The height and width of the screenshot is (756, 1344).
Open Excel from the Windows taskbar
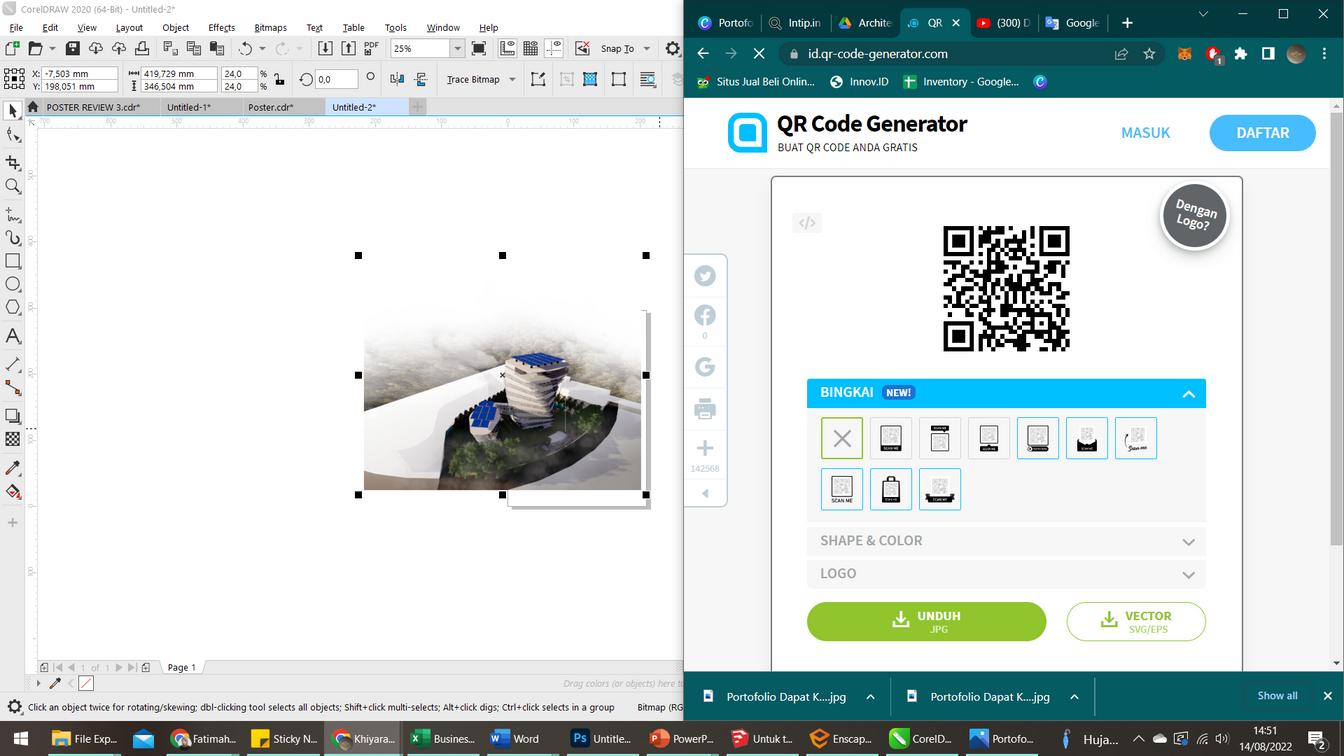443,739
